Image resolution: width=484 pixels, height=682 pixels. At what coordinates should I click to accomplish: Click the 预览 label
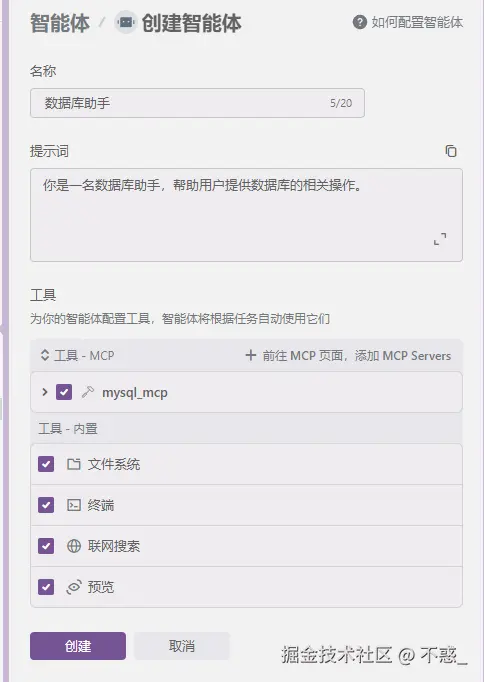point(101,587)
